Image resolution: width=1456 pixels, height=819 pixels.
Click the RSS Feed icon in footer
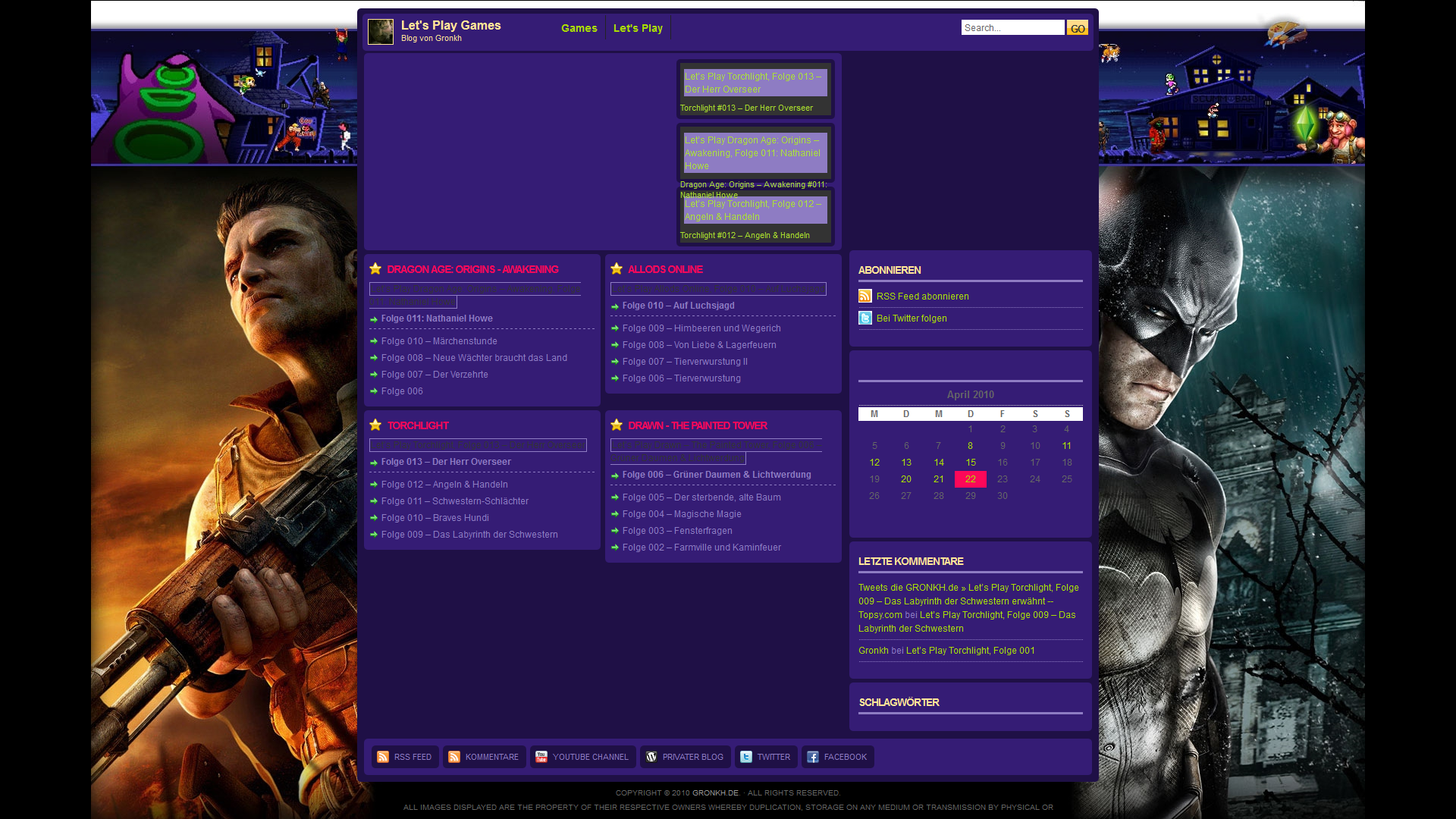pyautogui.click(x=383, y=757)
